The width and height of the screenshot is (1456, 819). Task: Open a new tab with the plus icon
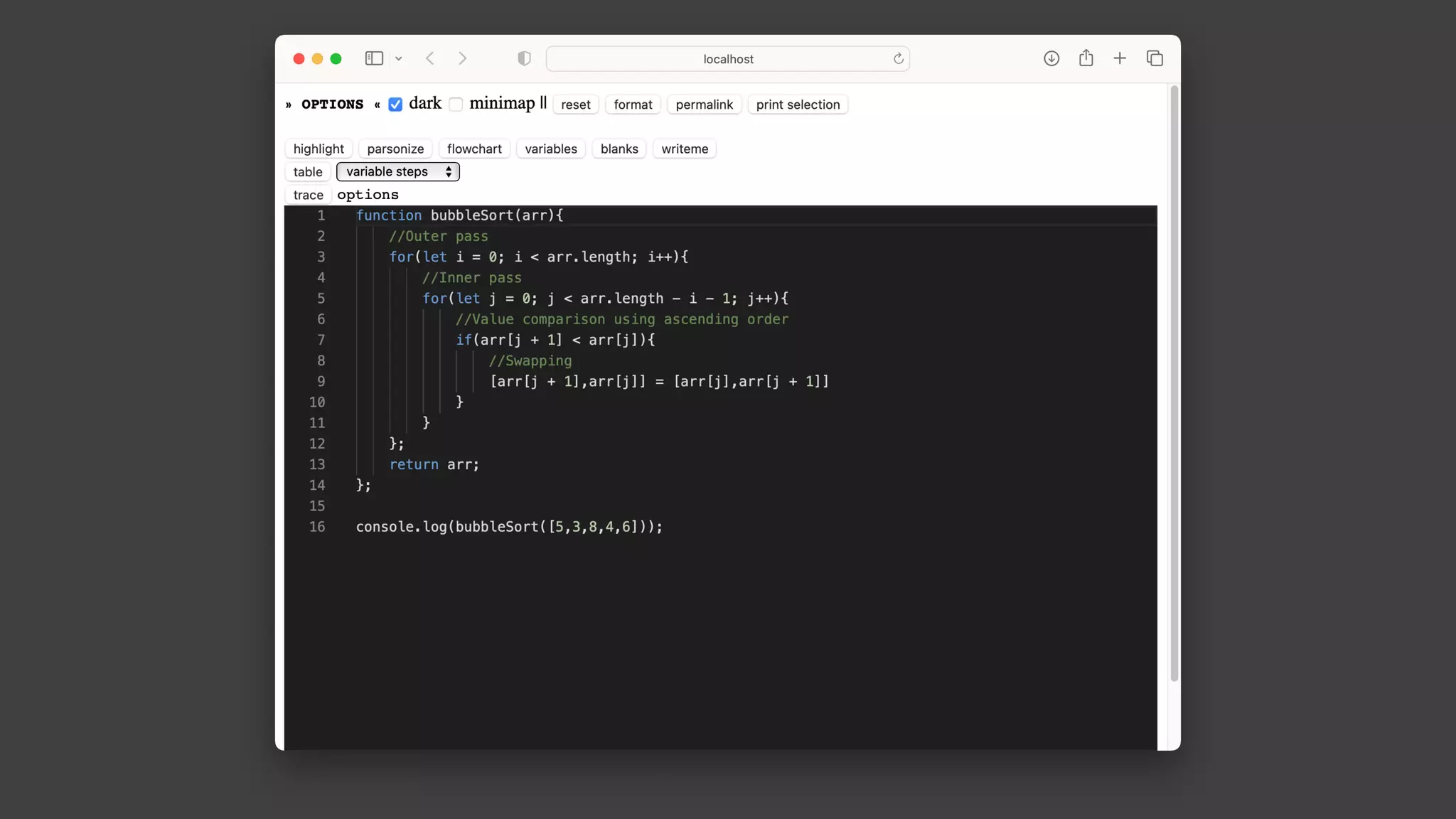coord(1120,58)
